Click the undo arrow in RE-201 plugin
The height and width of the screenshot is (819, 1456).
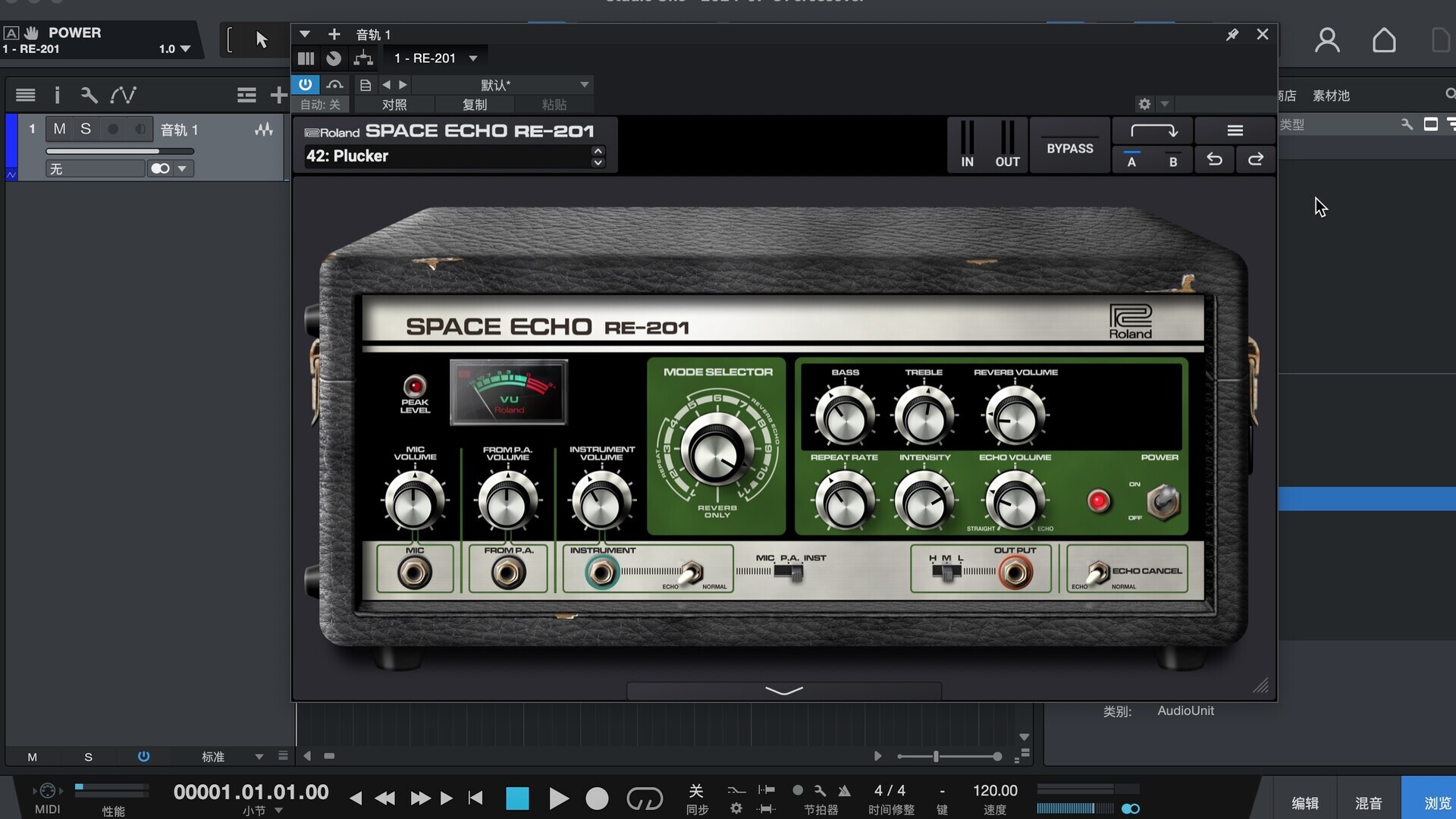tap(1214, 159)
